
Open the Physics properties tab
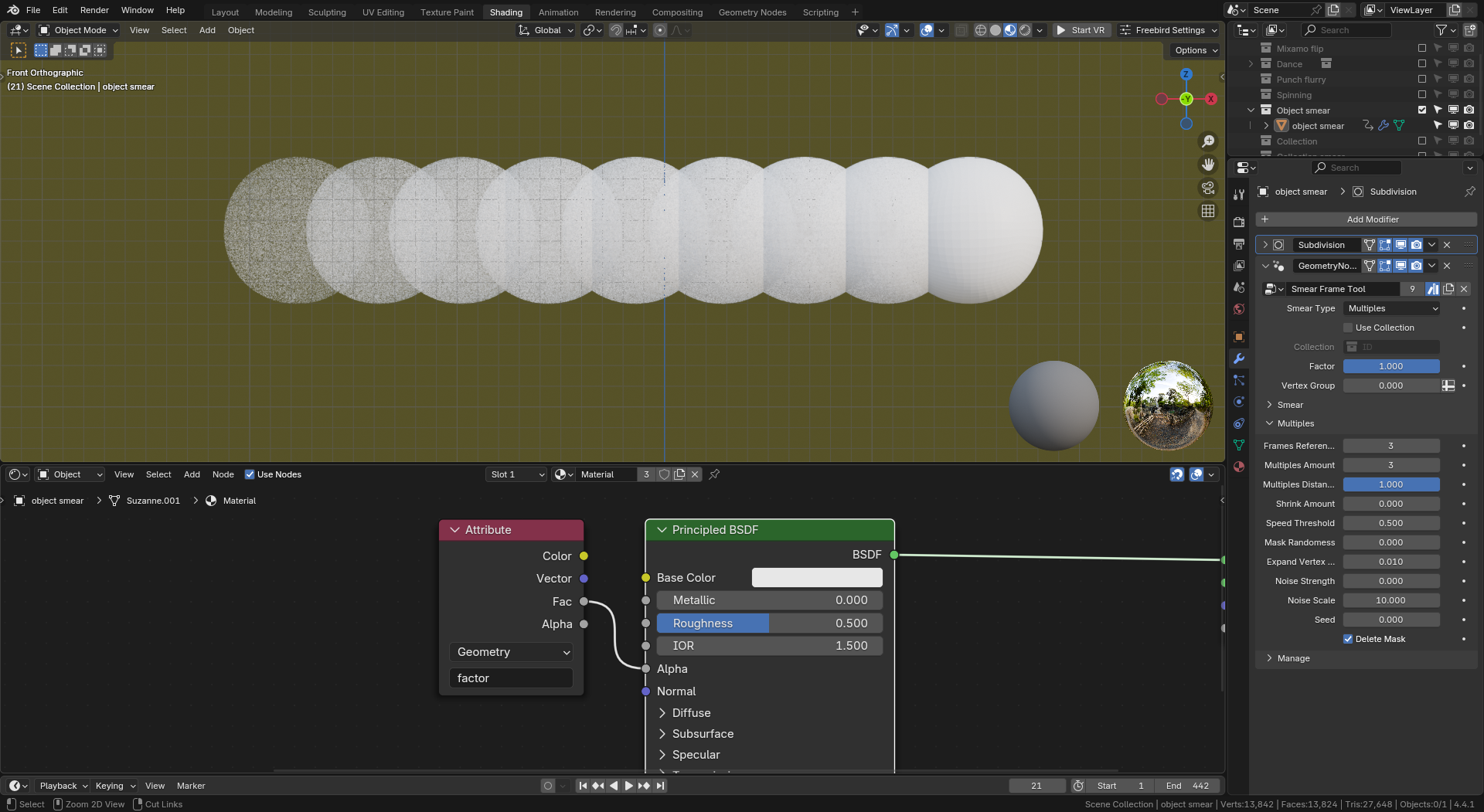click(x=1239, y=402)
